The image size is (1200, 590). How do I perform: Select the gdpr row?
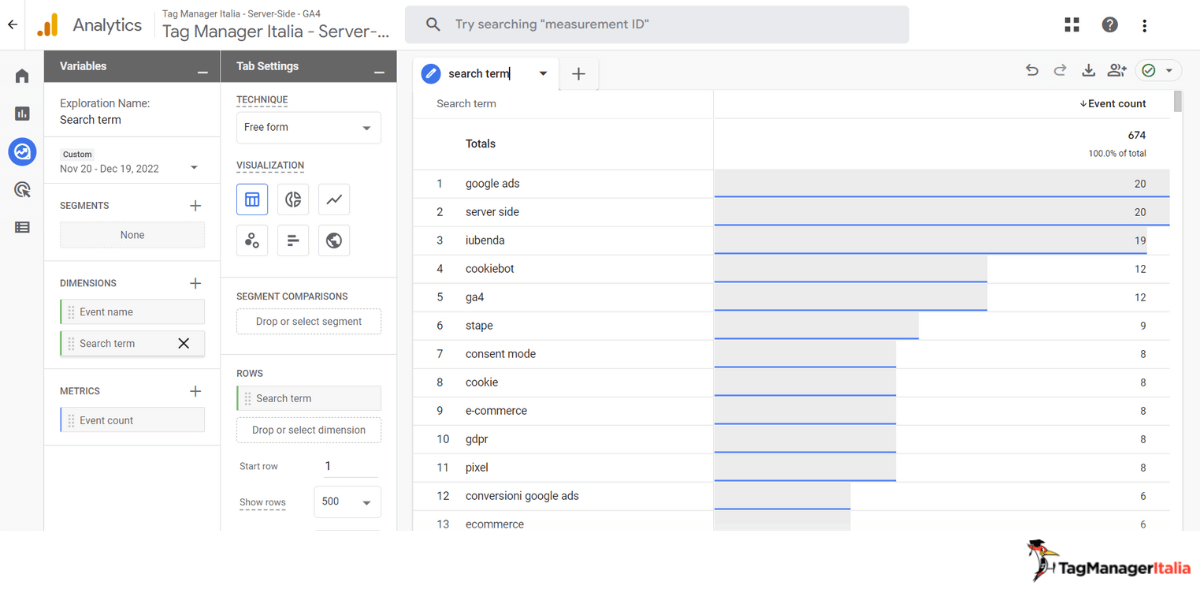click(x=791, y=439)
